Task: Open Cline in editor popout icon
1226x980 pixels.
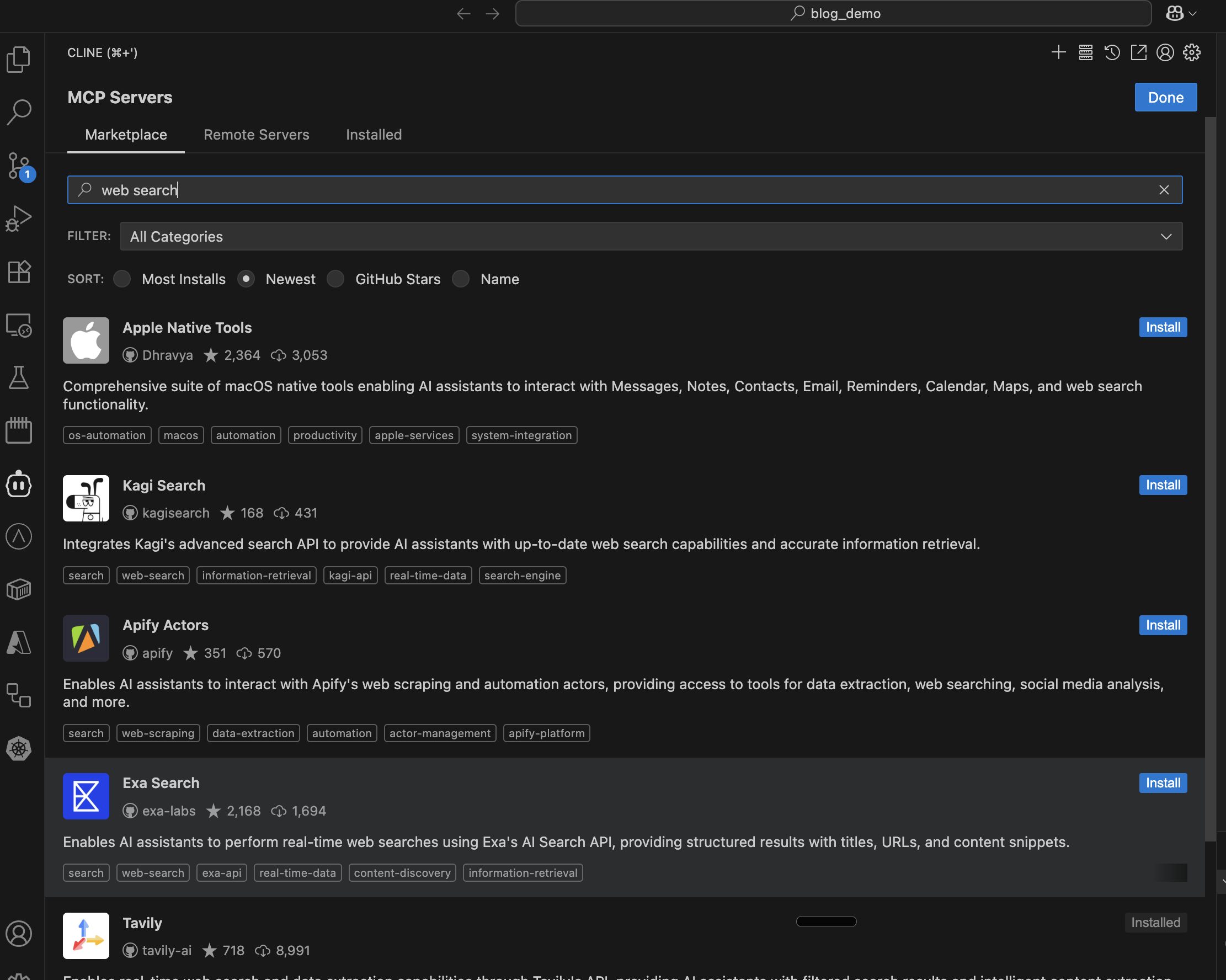Action: click(x=1138, y=52)
